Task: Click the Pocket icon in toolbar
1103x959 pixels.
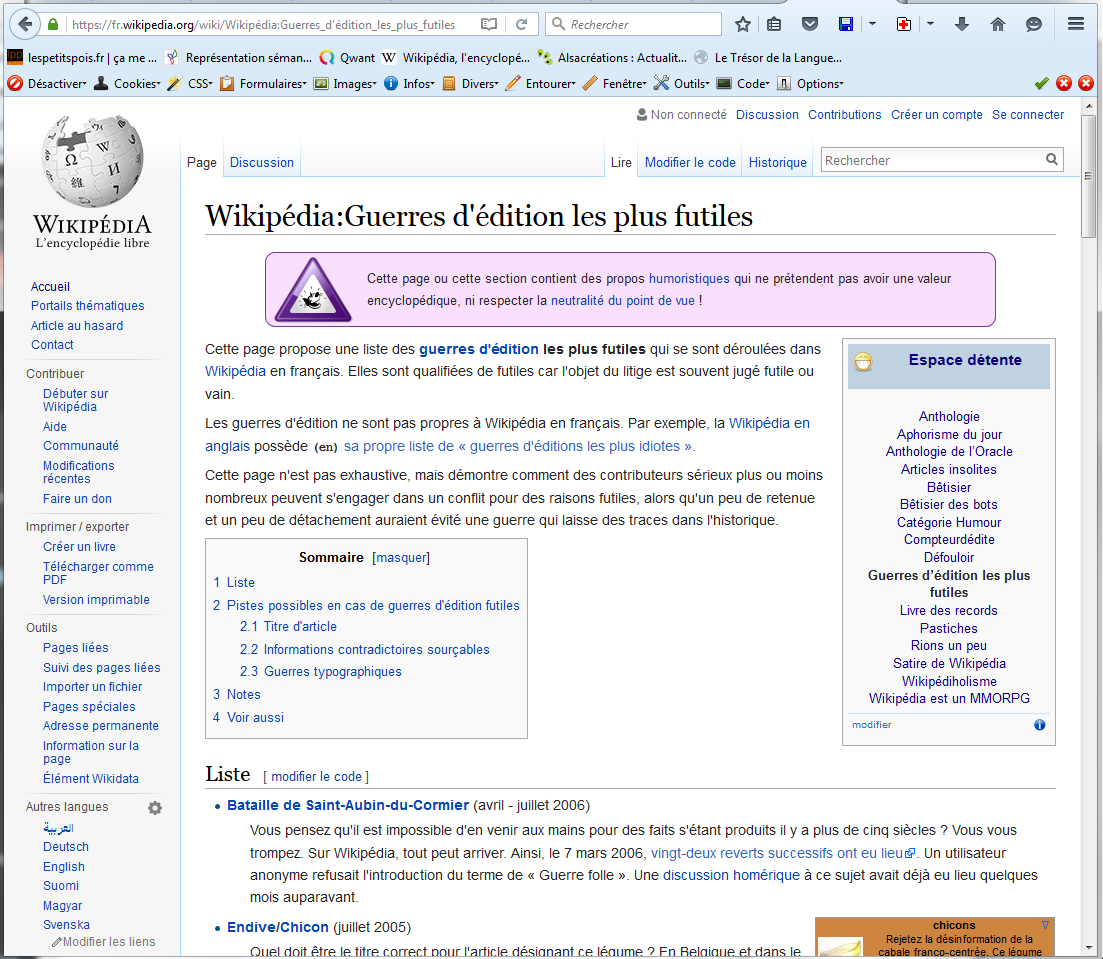Action: point(810,24)
